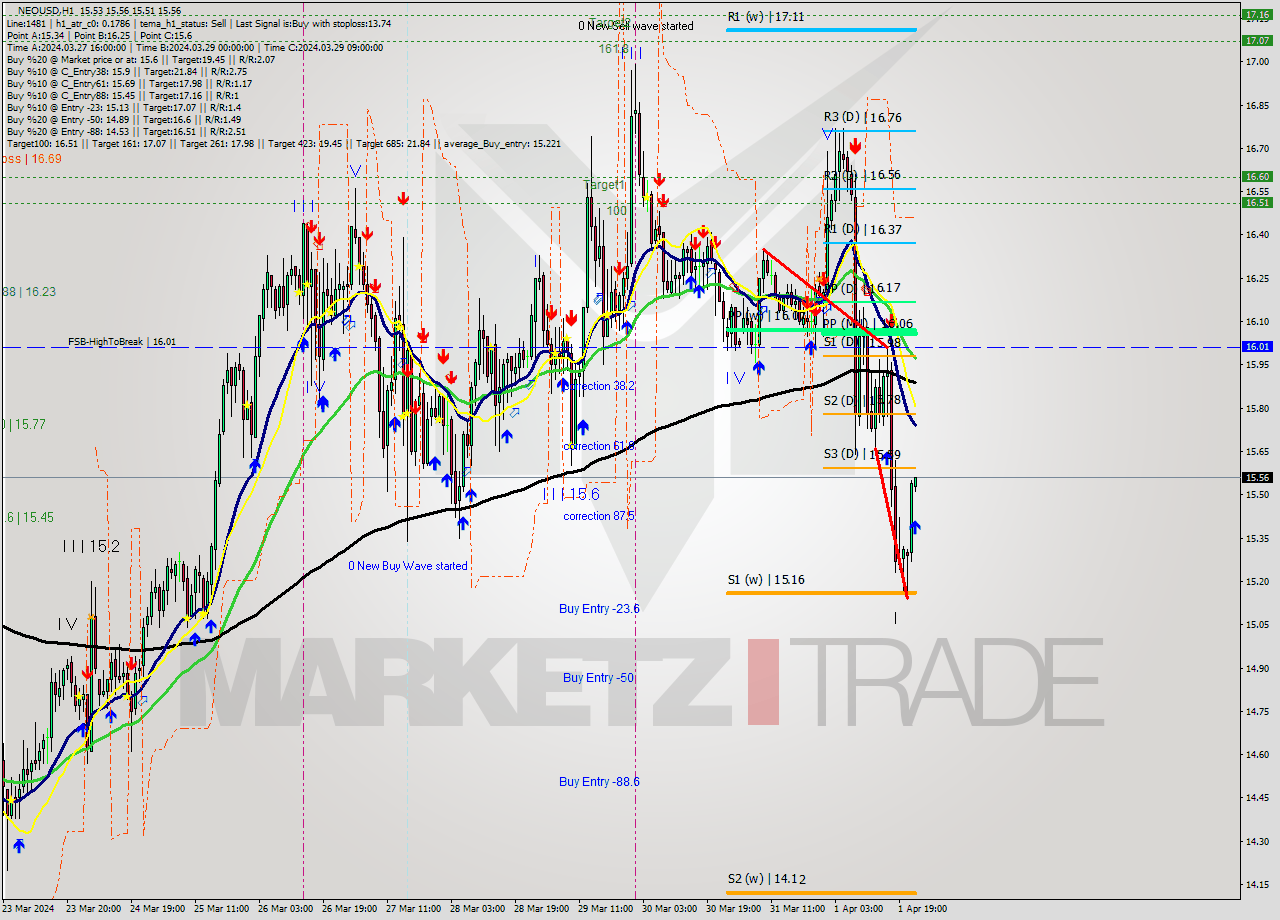Image resolution: width=1280 pixels, height=920 pixels.
Task: Select the 'S3 (D) | 15.59' pivot label
Action: (863, 454)
